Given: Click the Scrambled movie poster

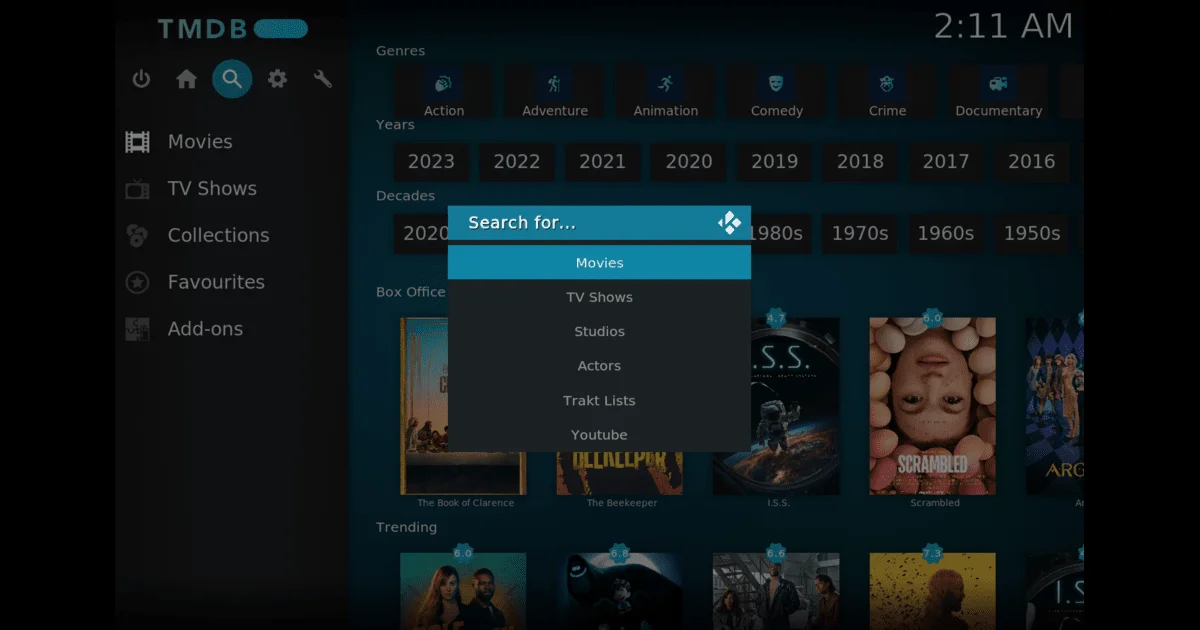Looking at the screenshot, I should 932,405.
